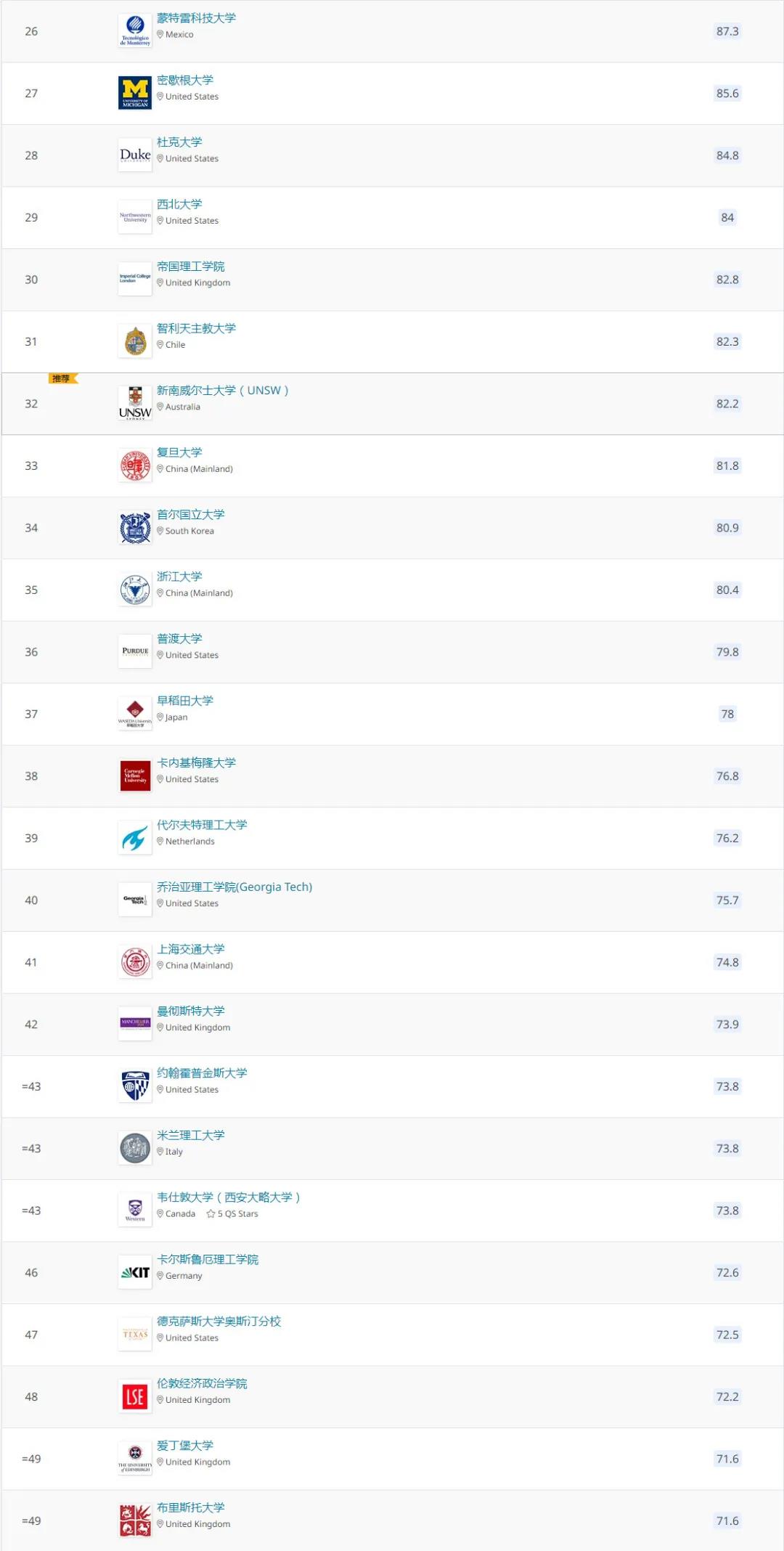This screenshot has width=784, height=1551.
Task: Click the red LSE logo
Action: point(135,1397)
